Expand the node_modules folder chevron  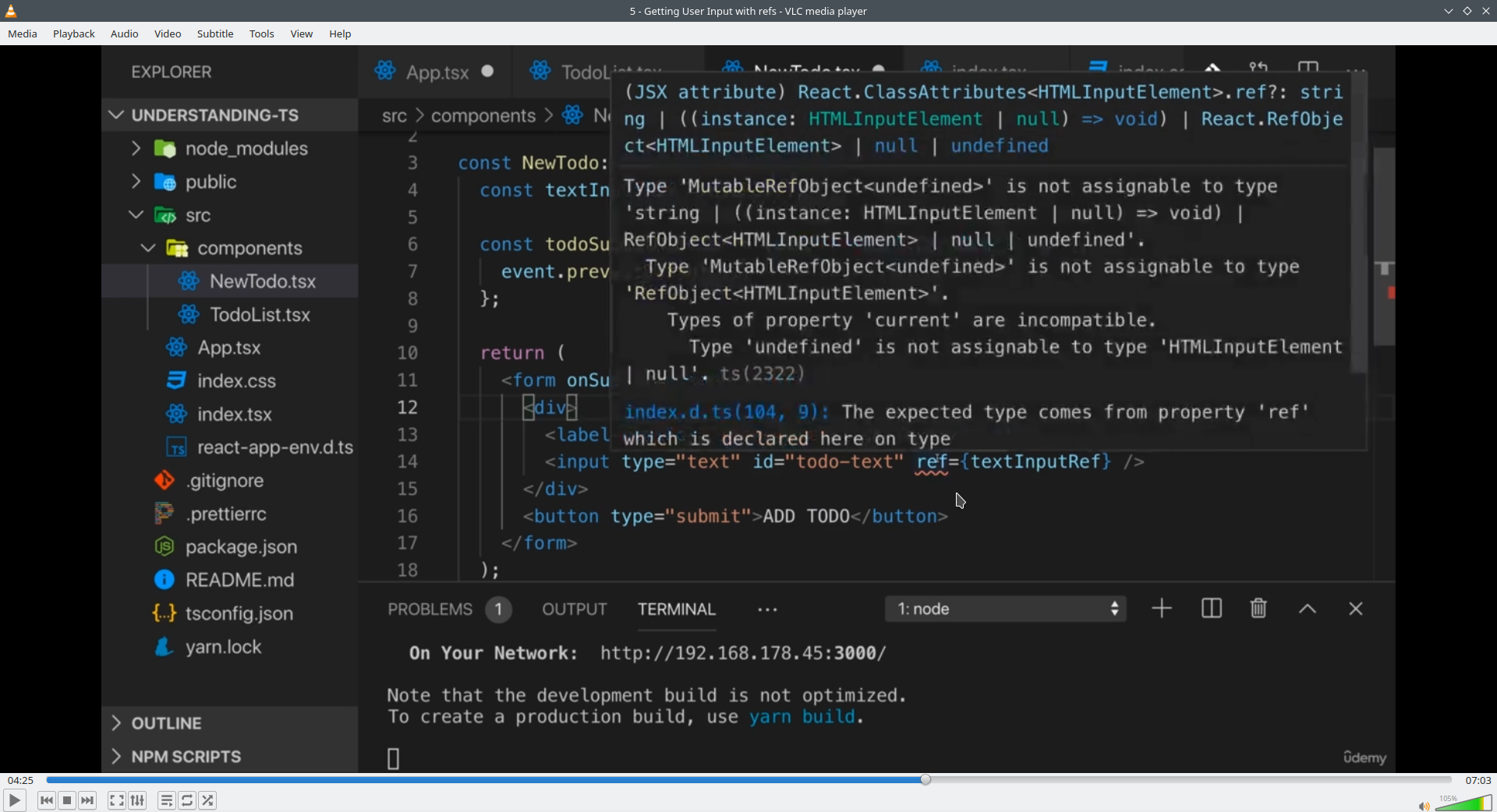(x=136, y=148)
